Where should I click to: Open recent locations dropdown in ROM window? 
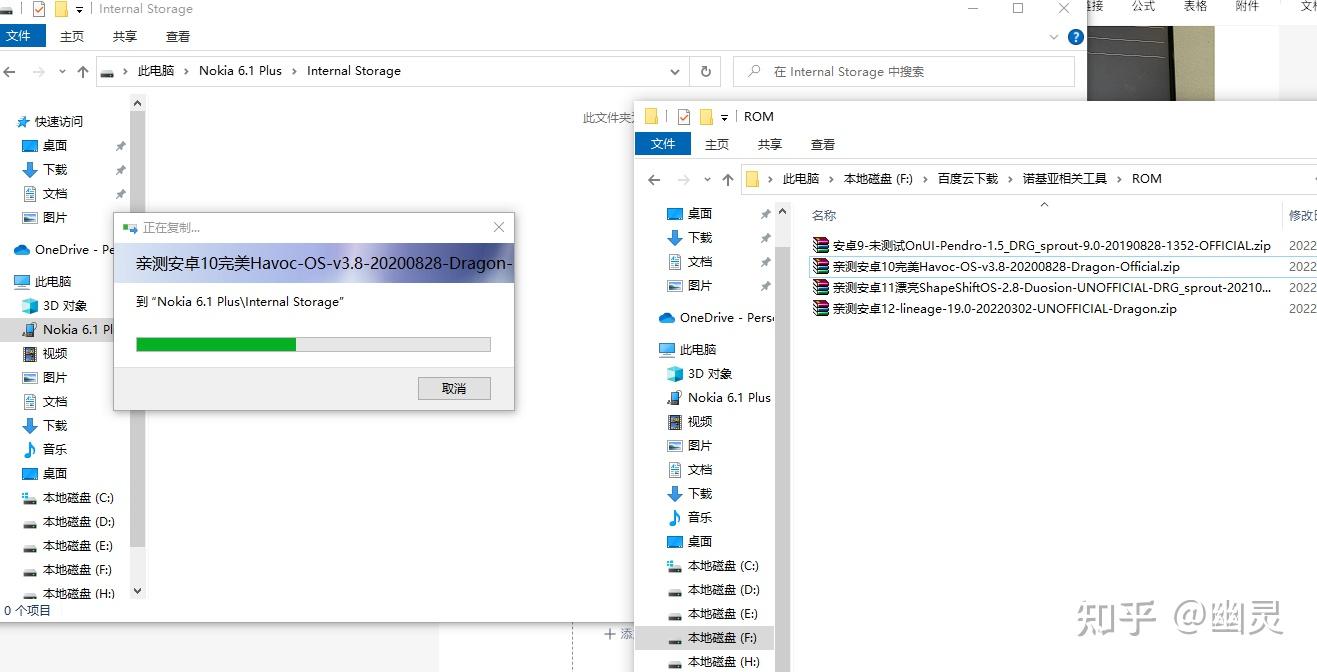click(x=709, y=180)
